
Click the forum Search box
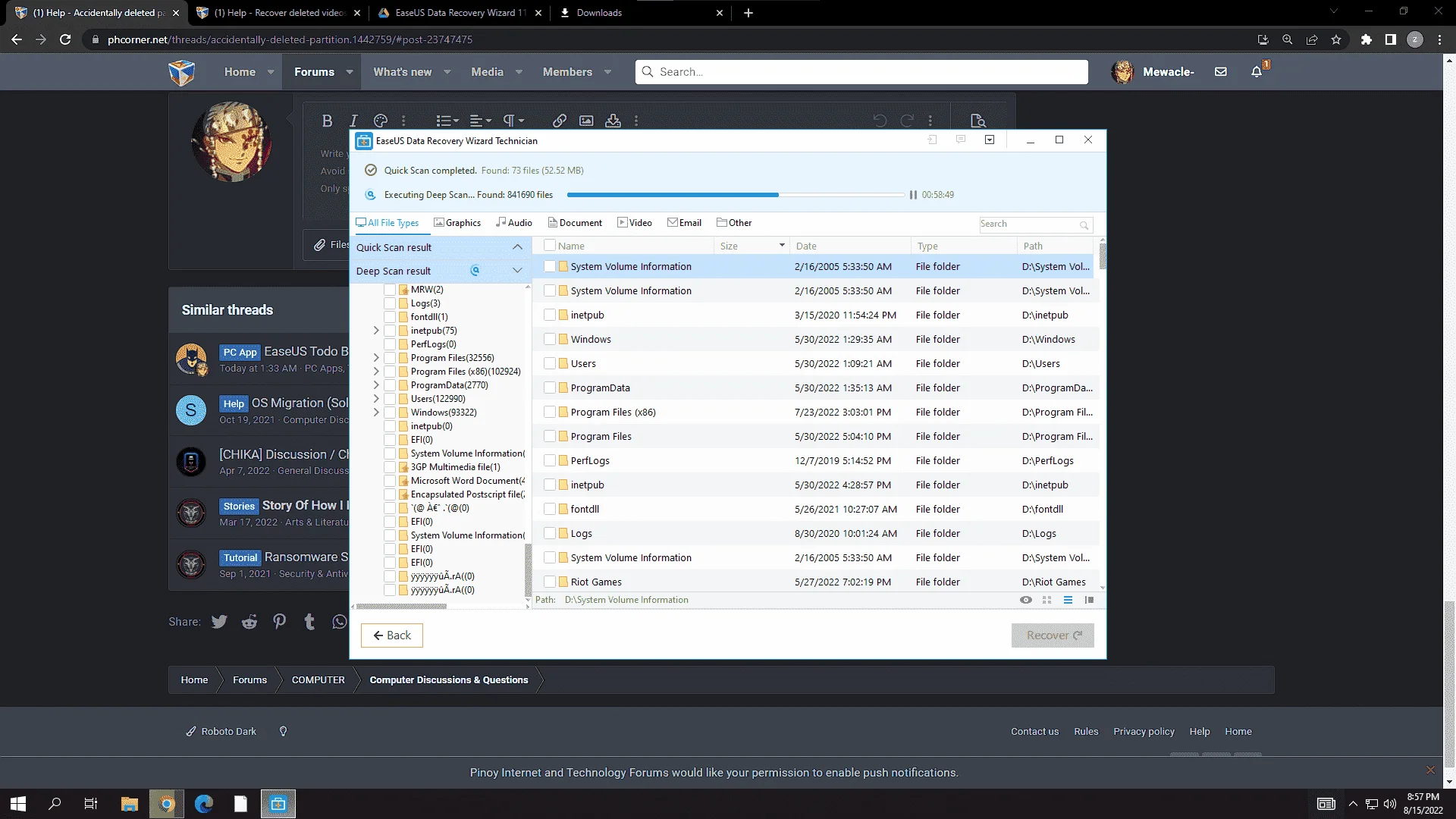861,72
